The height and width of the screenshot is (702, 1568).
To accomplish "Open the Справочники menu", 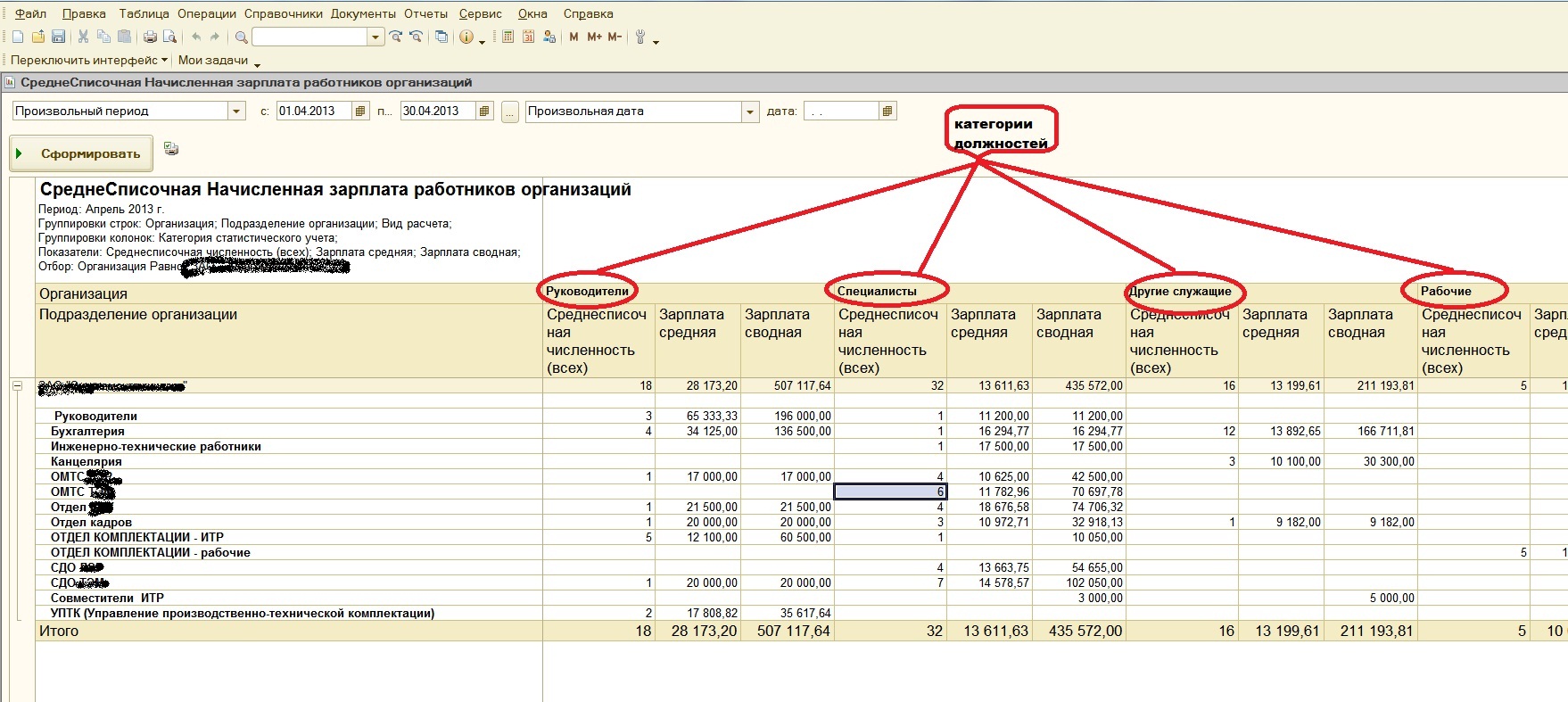I will click(x=284, y=13).
